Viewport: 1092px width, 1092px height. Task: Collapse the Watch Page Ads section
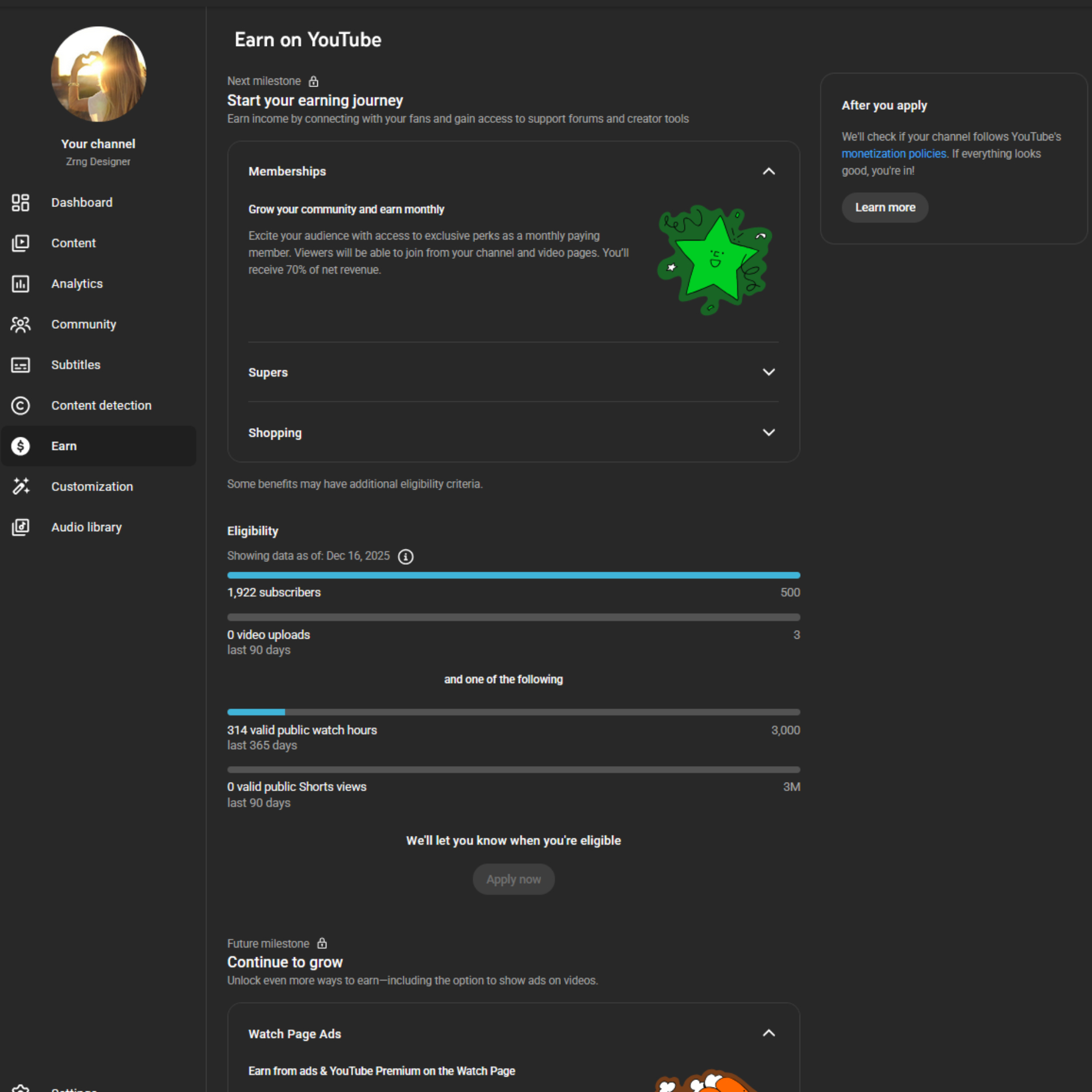(768, 1033)
